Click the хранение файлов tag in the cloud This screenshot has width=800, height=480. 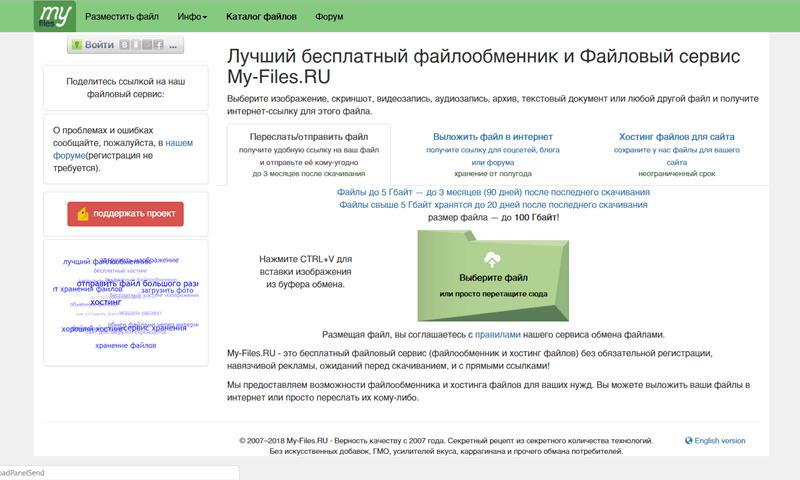[126, 346]
